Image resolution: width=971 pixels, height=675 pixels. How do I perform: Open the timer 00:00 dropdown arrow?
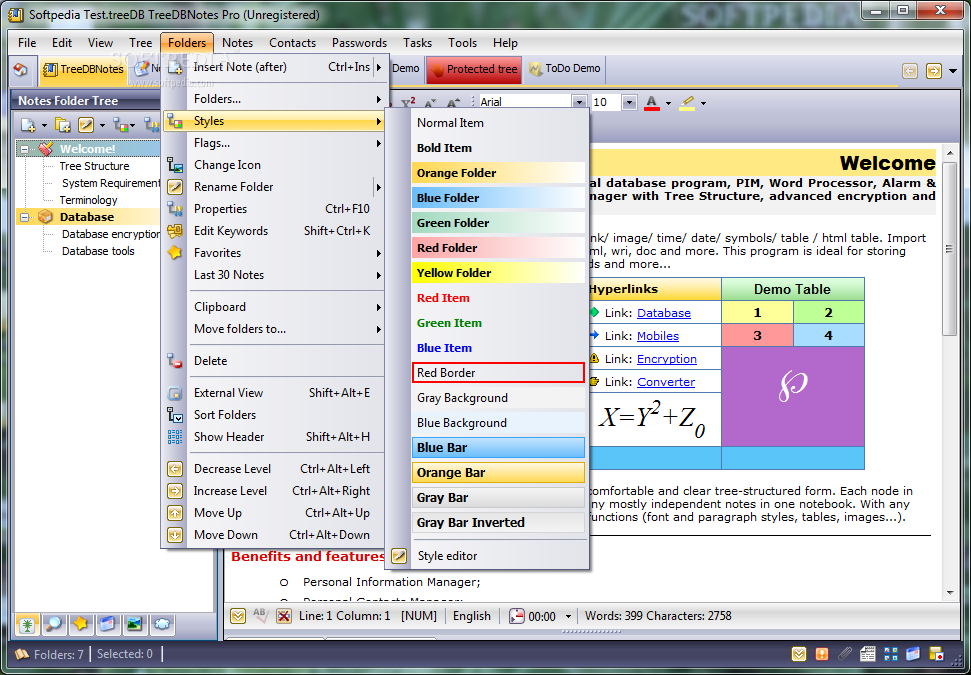click(568, 616)
